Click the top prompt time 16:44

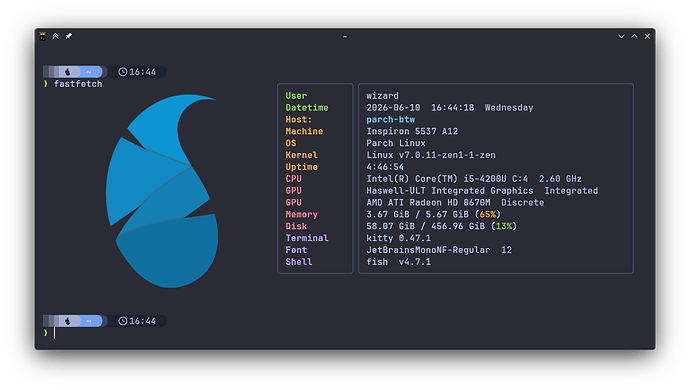point(143,72)
